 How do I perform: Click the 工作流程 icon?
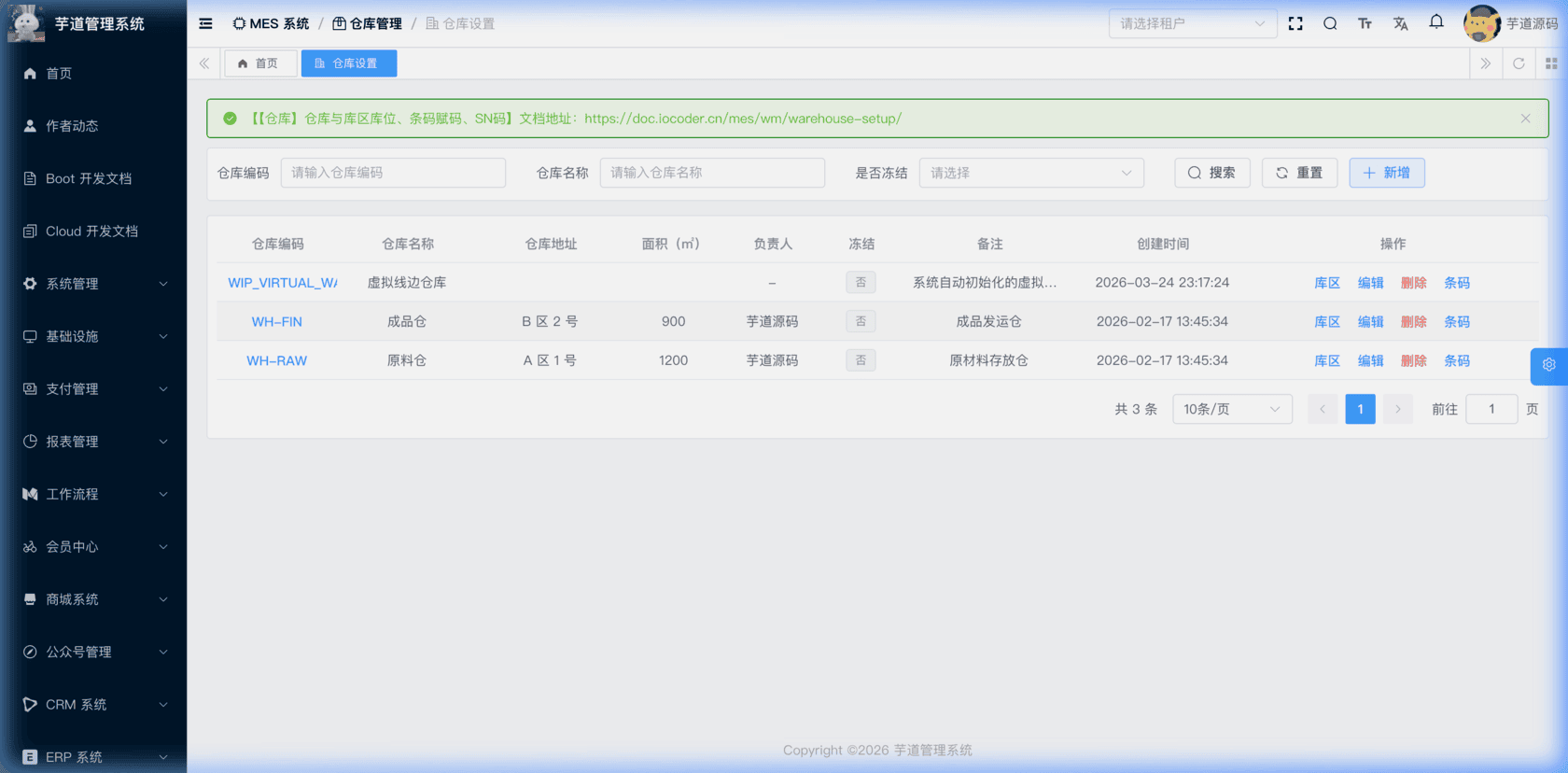coord(30,494)
